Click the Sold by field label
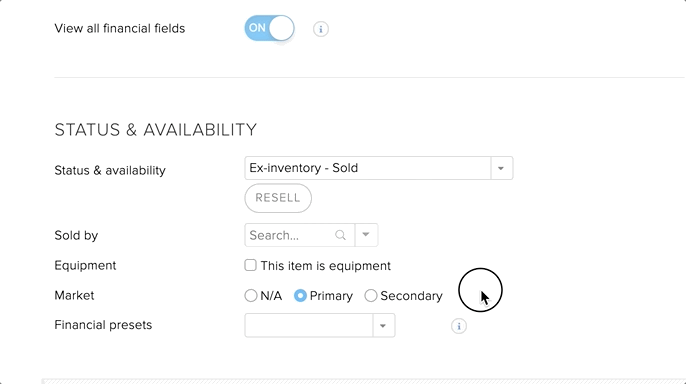This screenshot has width=686, height=384. [76, 235]
